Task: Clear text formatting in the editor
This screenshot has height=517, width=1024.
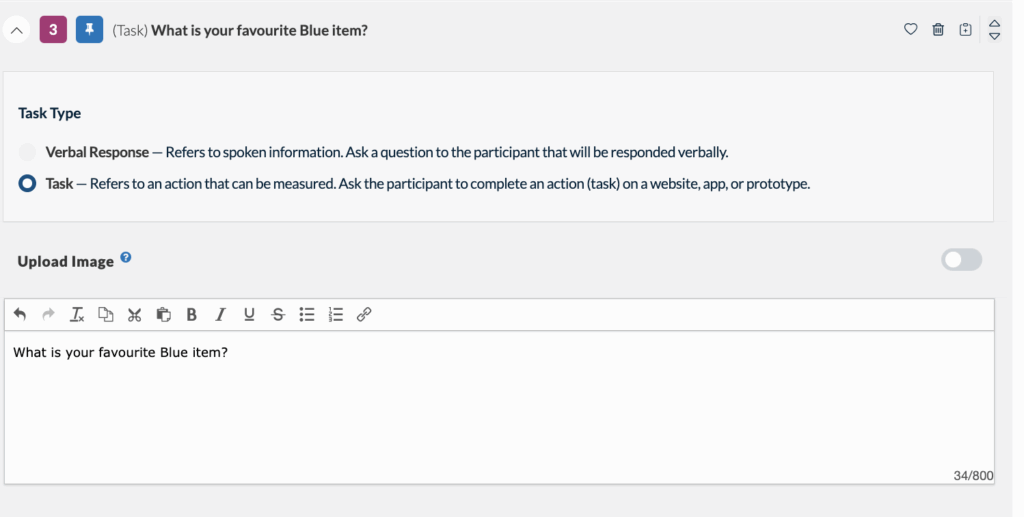Action: point(77,315)
